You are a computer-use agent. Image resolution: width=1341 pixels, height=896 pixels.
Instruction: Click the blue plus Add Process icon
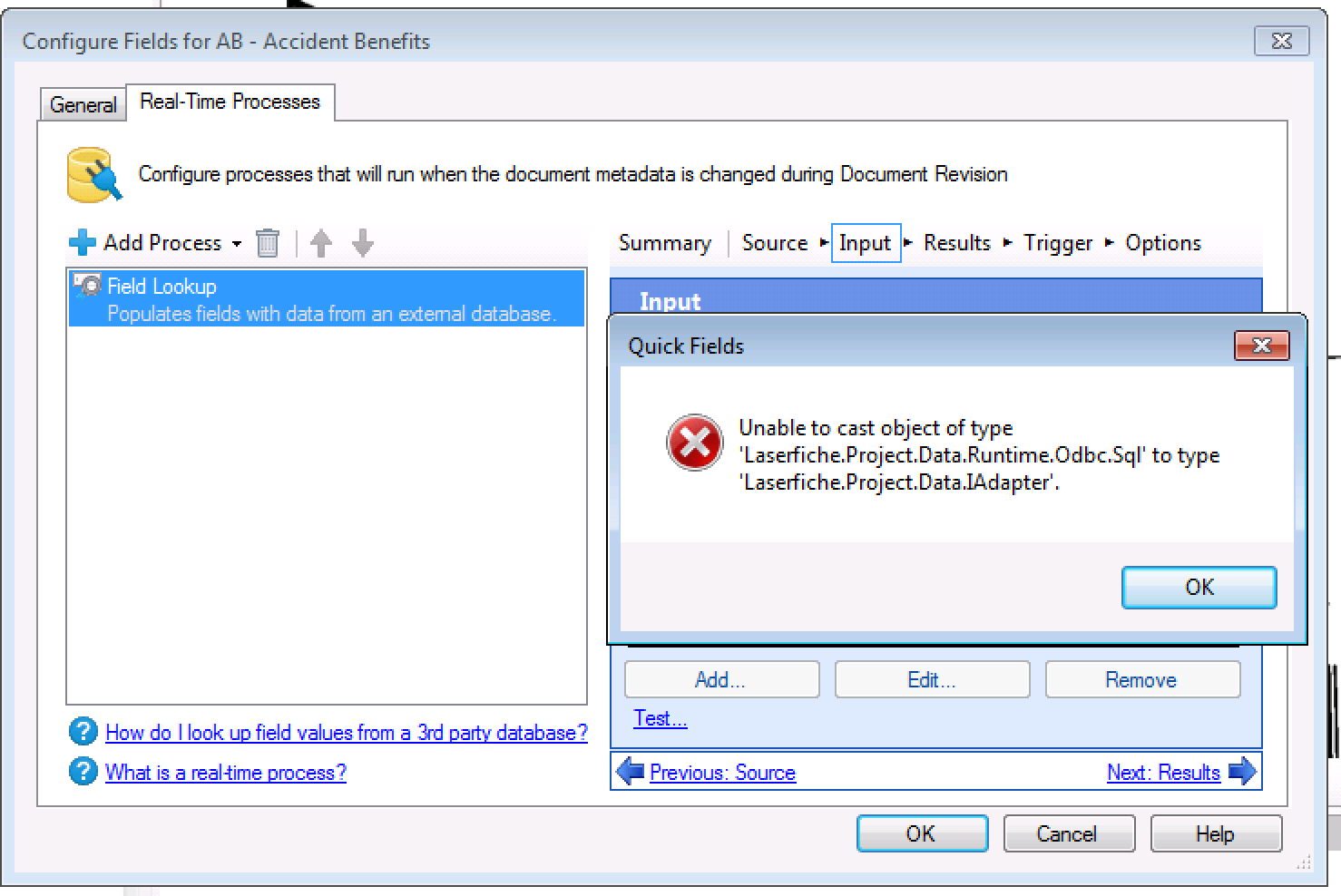pyautogui.click(x=82, y=243)
